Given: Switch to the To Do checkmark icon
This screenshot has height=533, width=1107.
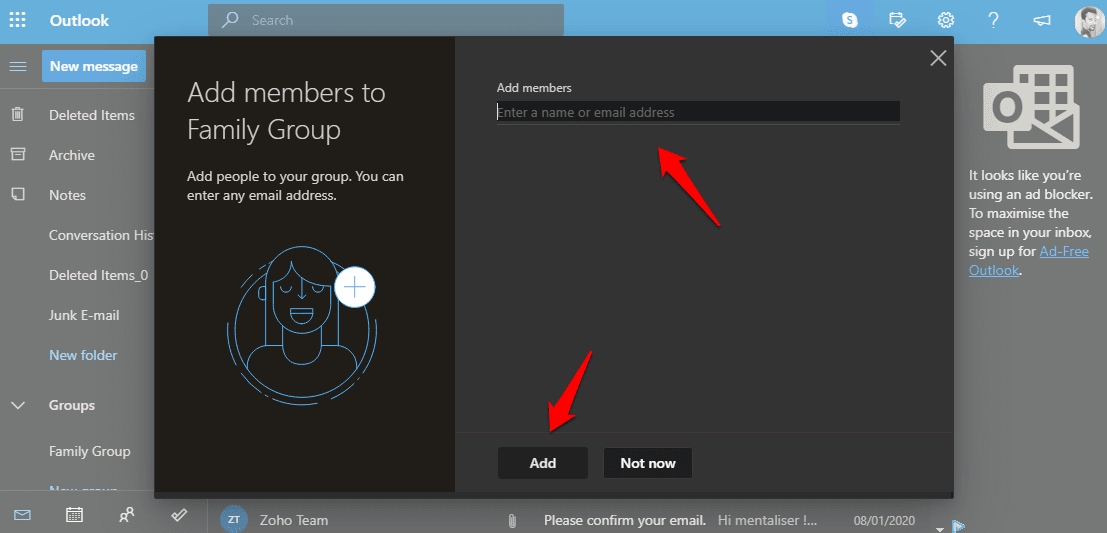Looking at the screenshot, I should click(179, 515).
